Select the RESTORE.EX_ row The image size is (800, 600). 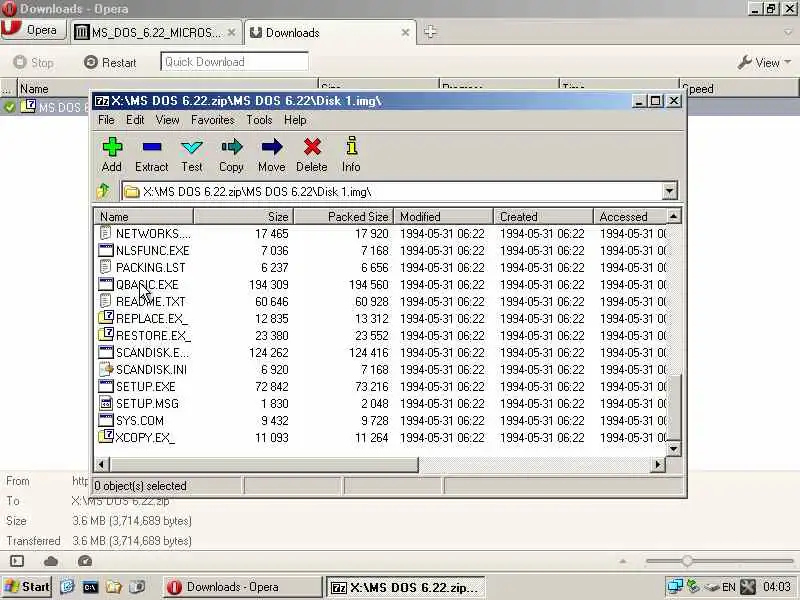pyautogui.click(x=382, y=335)
